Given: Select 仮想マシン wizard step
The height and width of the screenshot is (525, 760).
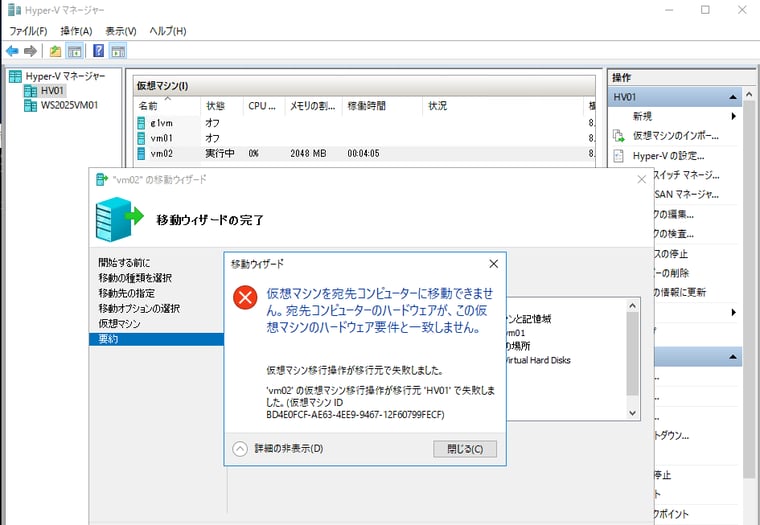Looking at the screenshot, I should (x=119, y=324).
